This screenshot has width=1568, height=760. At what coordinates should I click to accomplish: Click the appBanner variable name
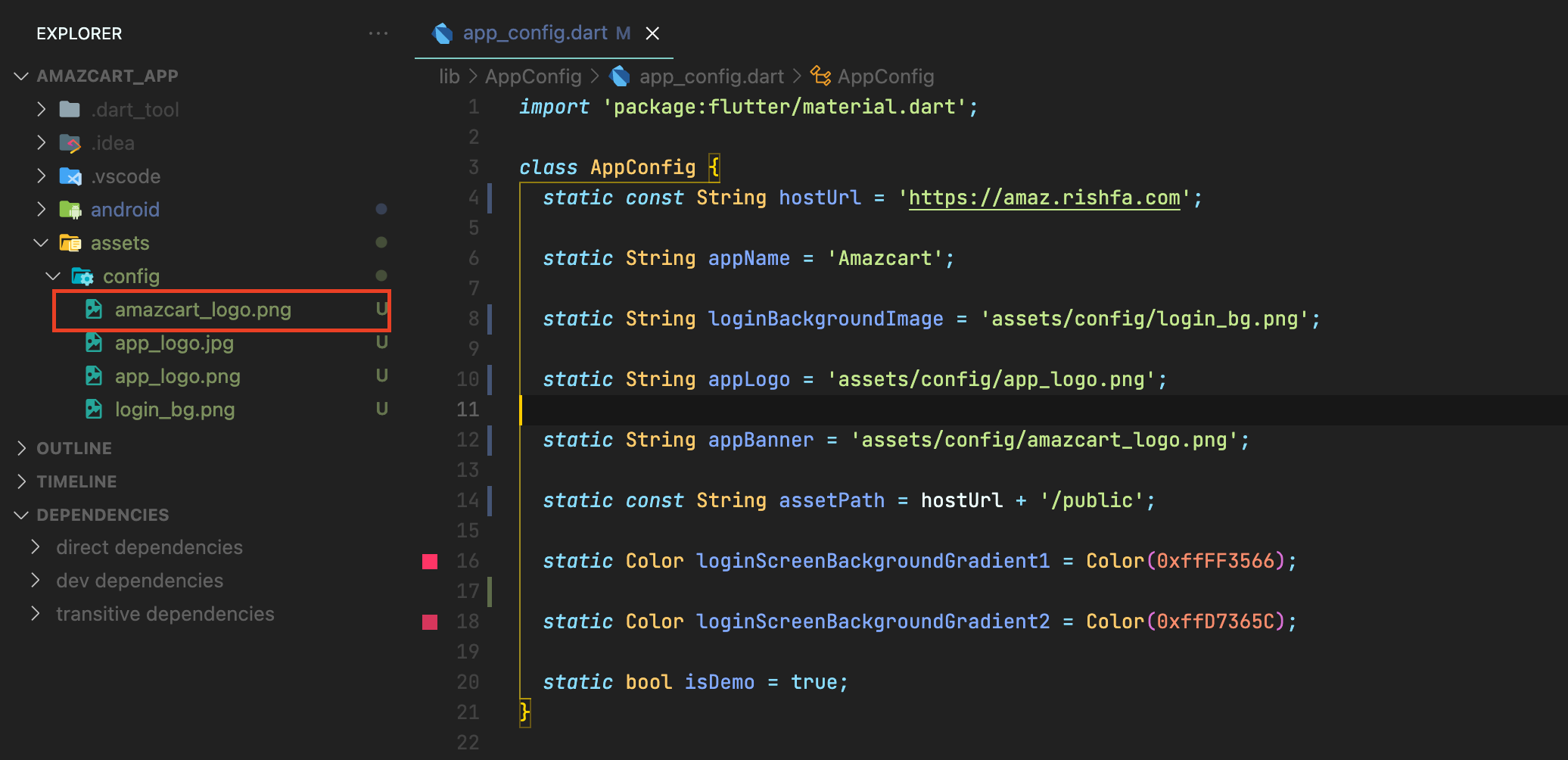[761, 440]
